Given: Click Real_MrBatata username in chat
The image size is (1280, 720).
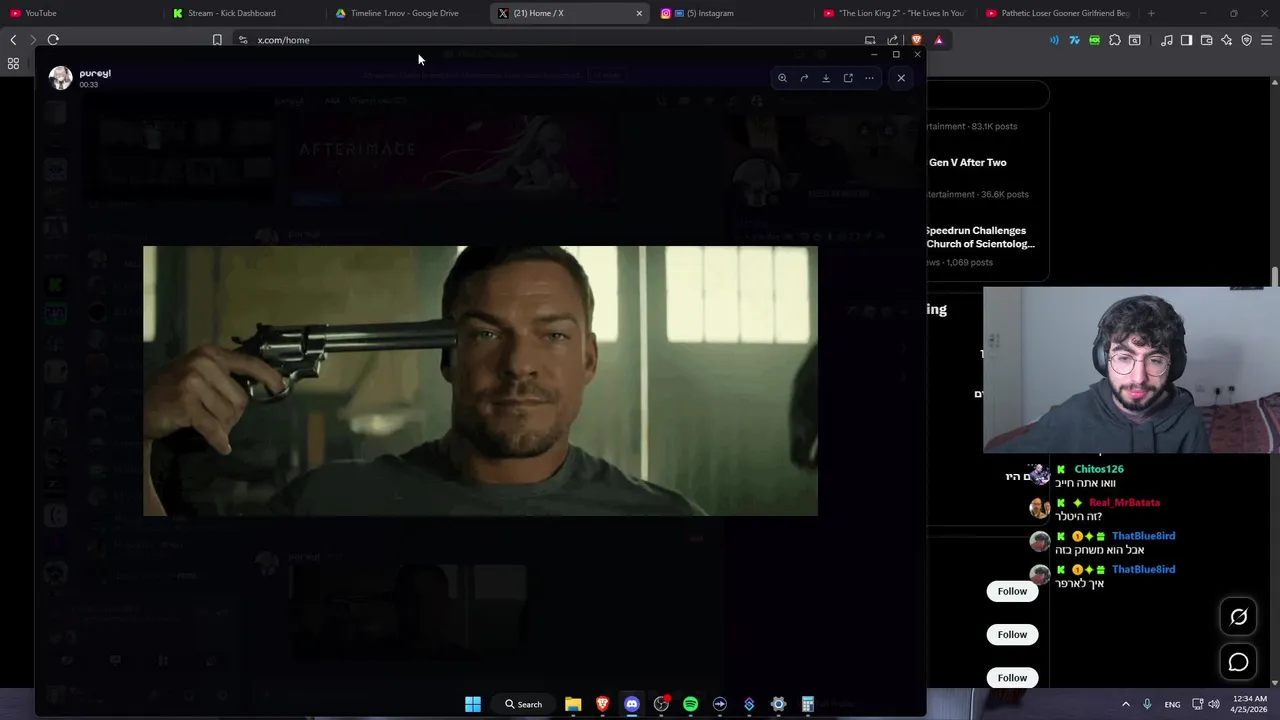Looking at the screenshot, I should click(x=1124, y=503).
